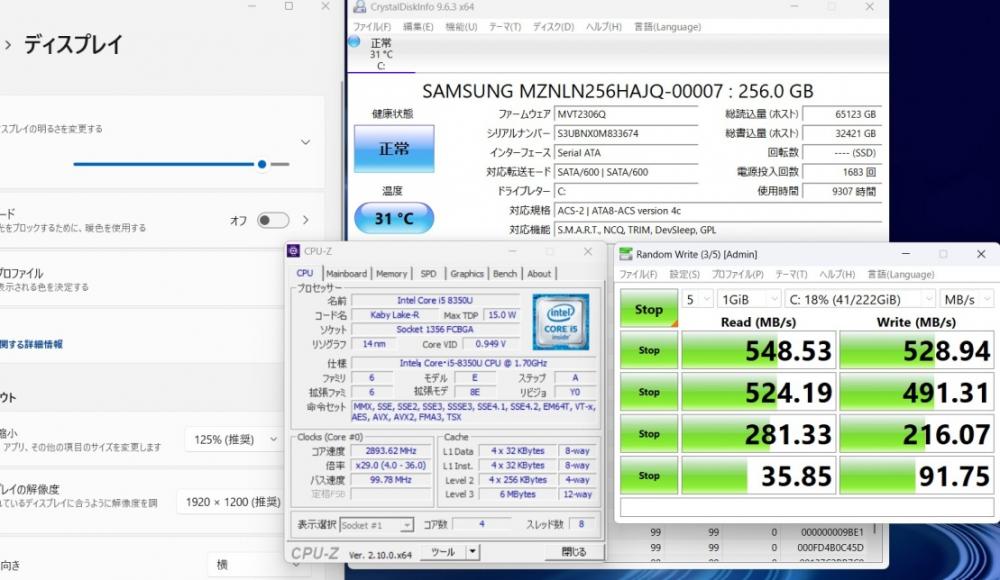The image size is (1000, 580).
Task: Click the CPU-Z app icon in title bar
Action: tap(293, 251)
